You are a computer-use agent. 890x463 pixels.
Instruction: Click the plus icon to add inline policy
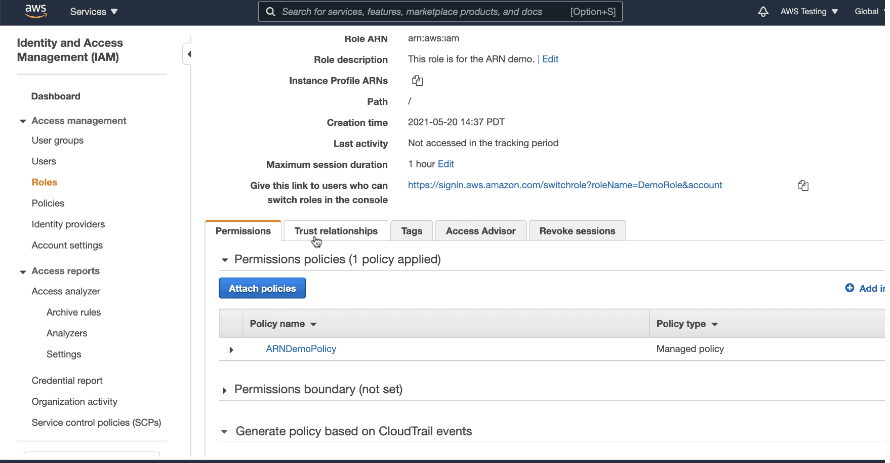tap(850, 288)
